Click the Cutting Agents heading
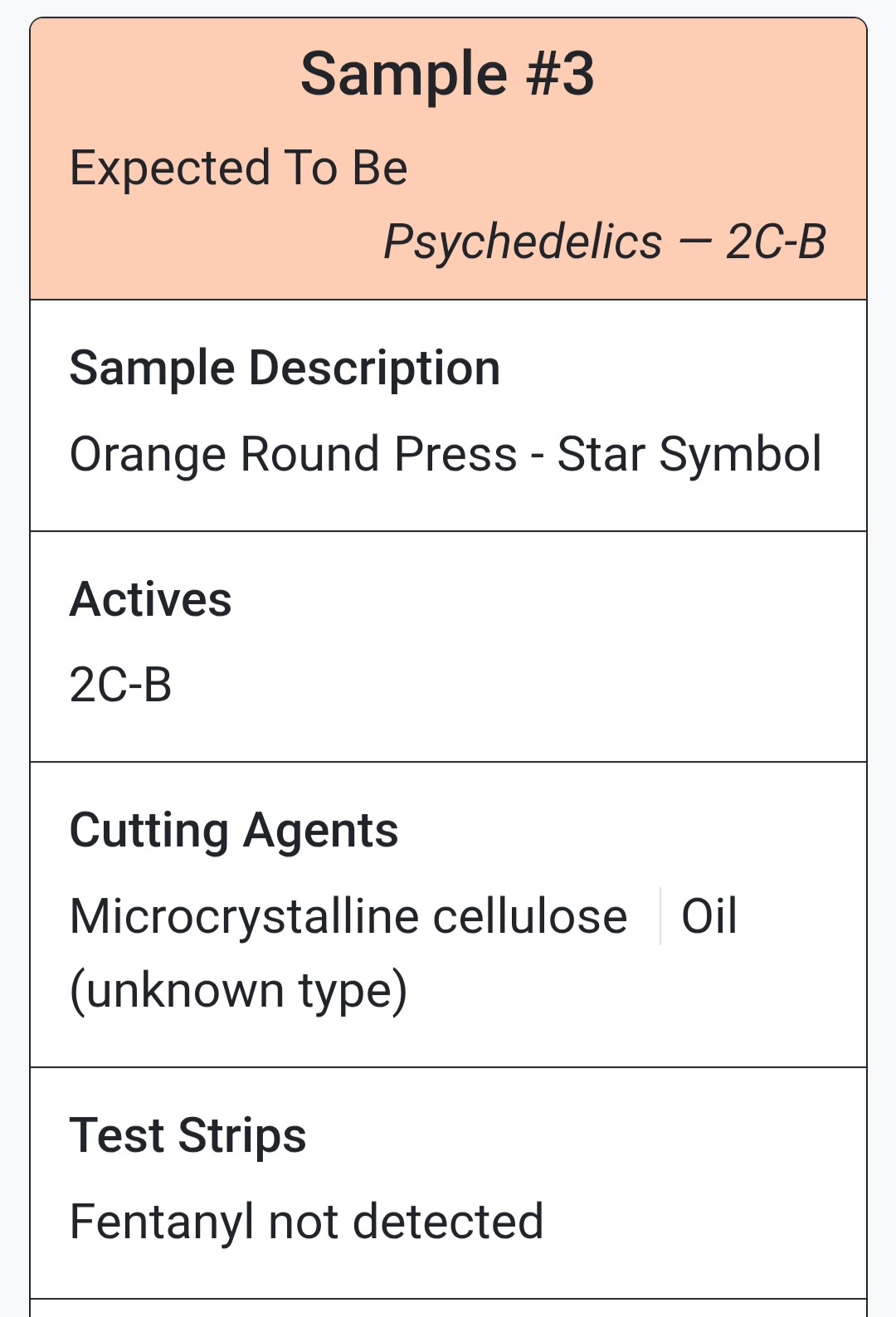This screenshot has height=1317, width=896. 234,831
